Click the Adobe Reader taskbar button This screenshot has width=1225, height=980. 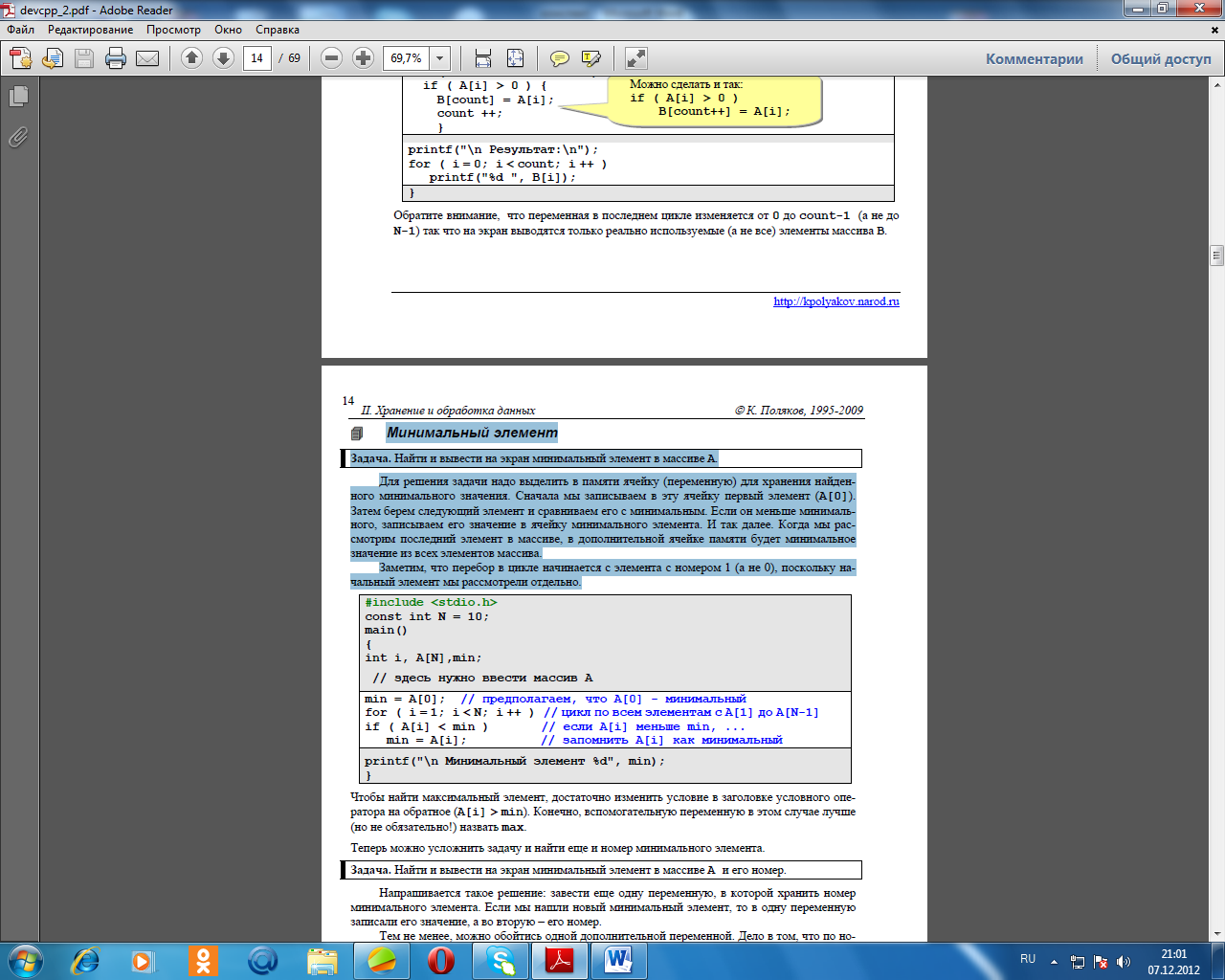560,960
